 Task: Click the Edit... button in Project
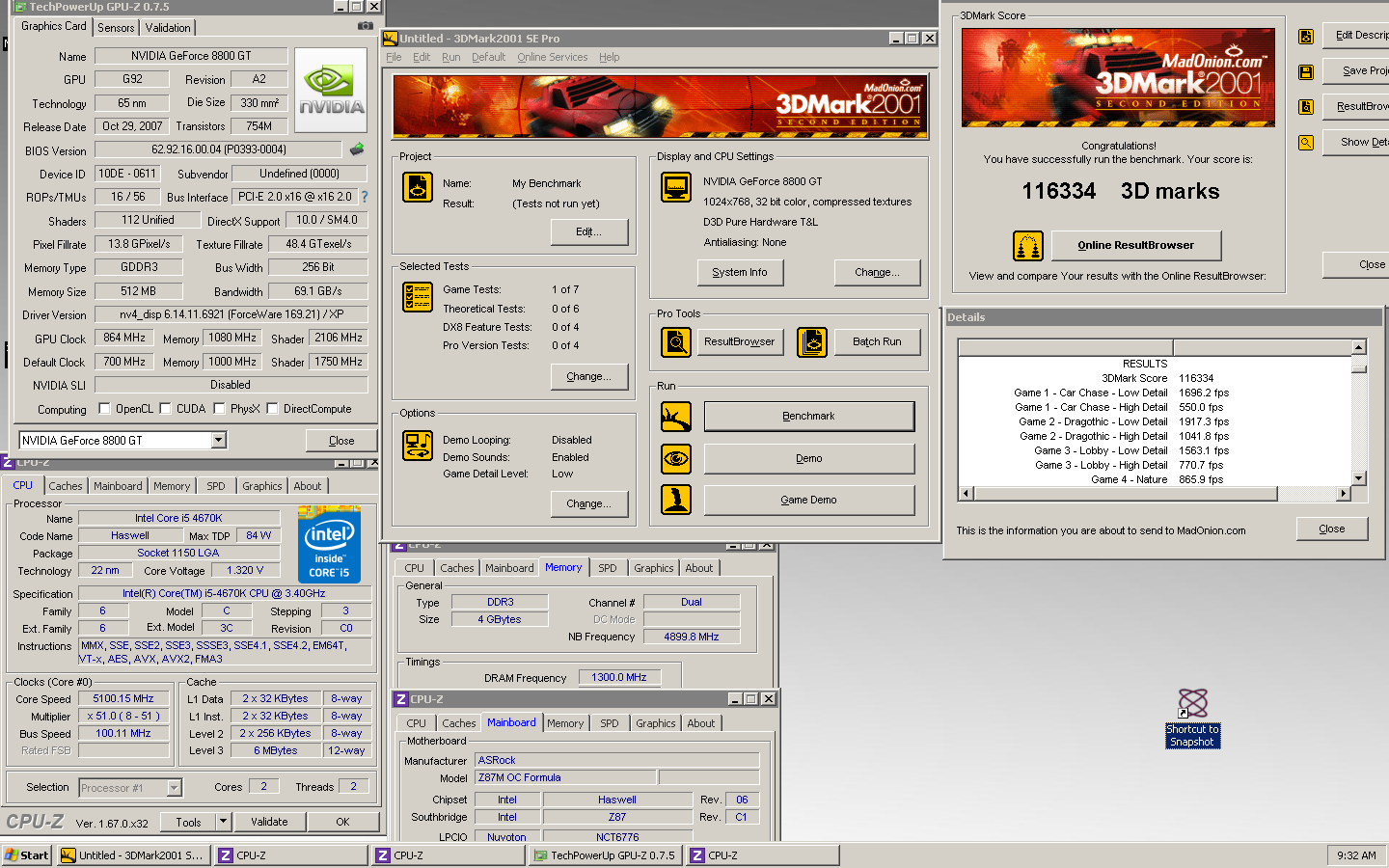pyautogui.click(x=588, y=231)
